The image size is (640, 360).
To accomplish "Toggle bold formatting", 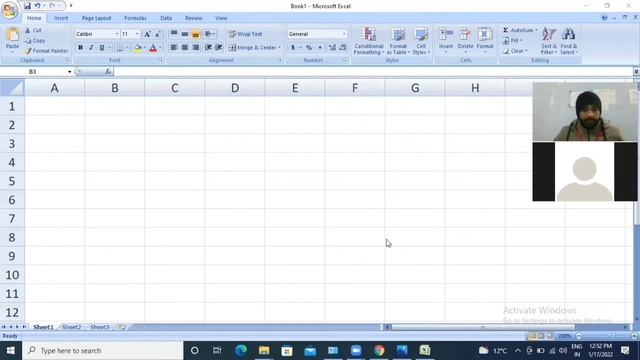I will pos(80,48).
